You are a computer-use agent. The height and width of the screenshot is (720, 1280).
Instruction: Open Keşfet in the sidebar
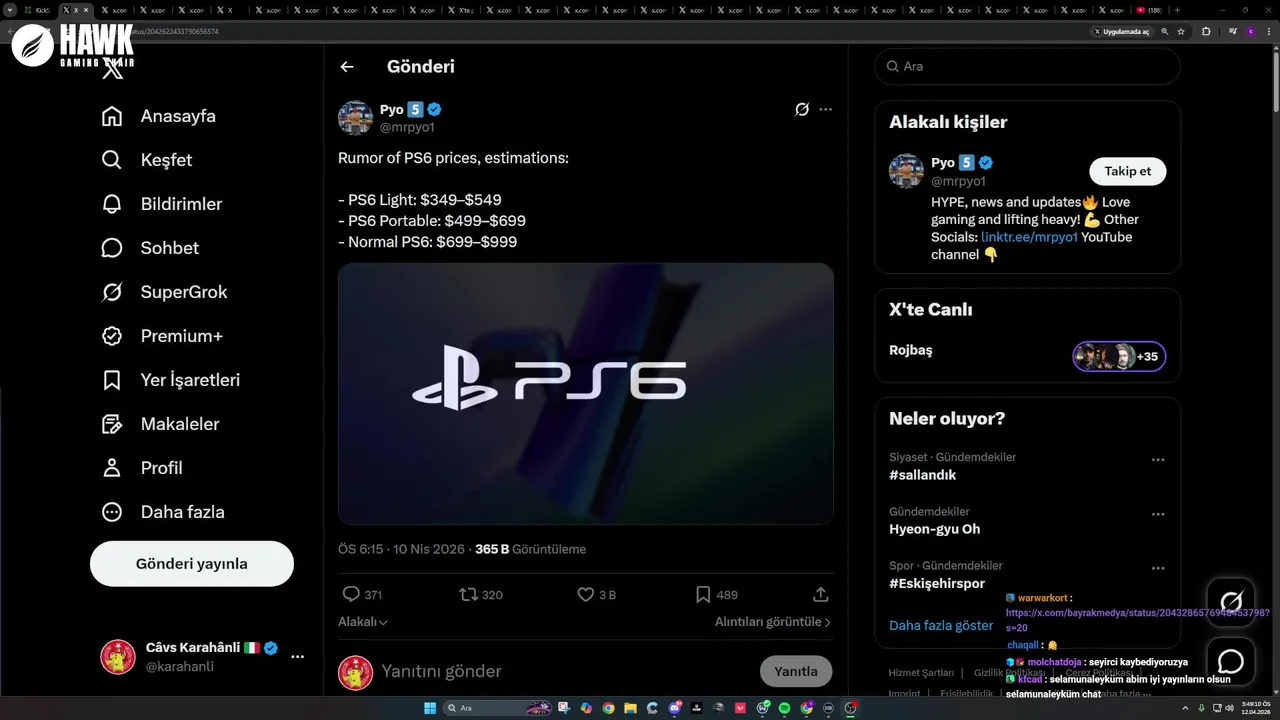(x=147, y=160)
